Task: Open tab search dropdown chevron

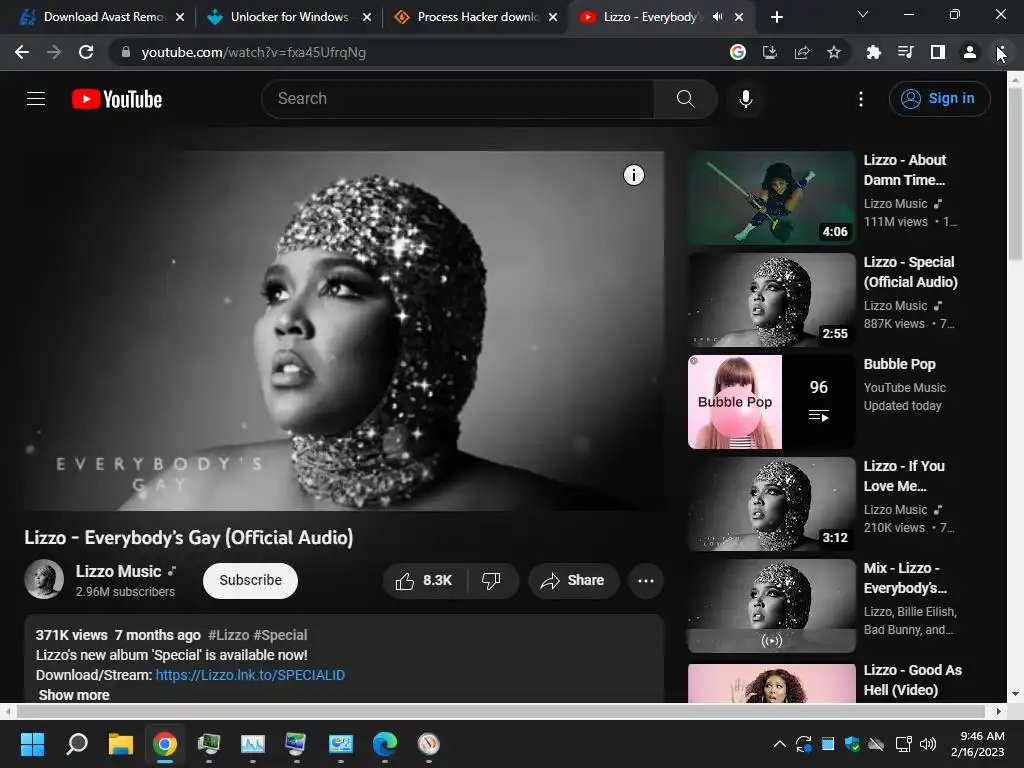Action: pos(863,14)
